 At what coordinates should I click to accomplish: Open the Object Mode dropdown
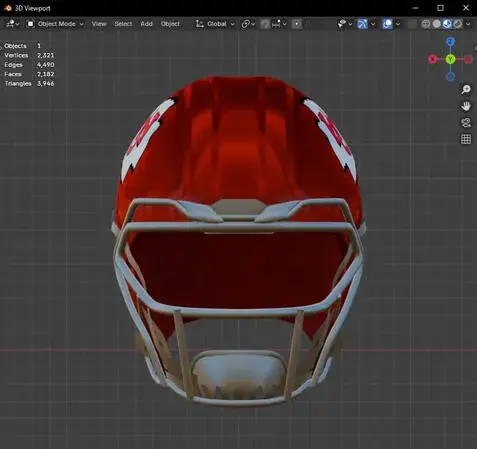tap(55, 24)
